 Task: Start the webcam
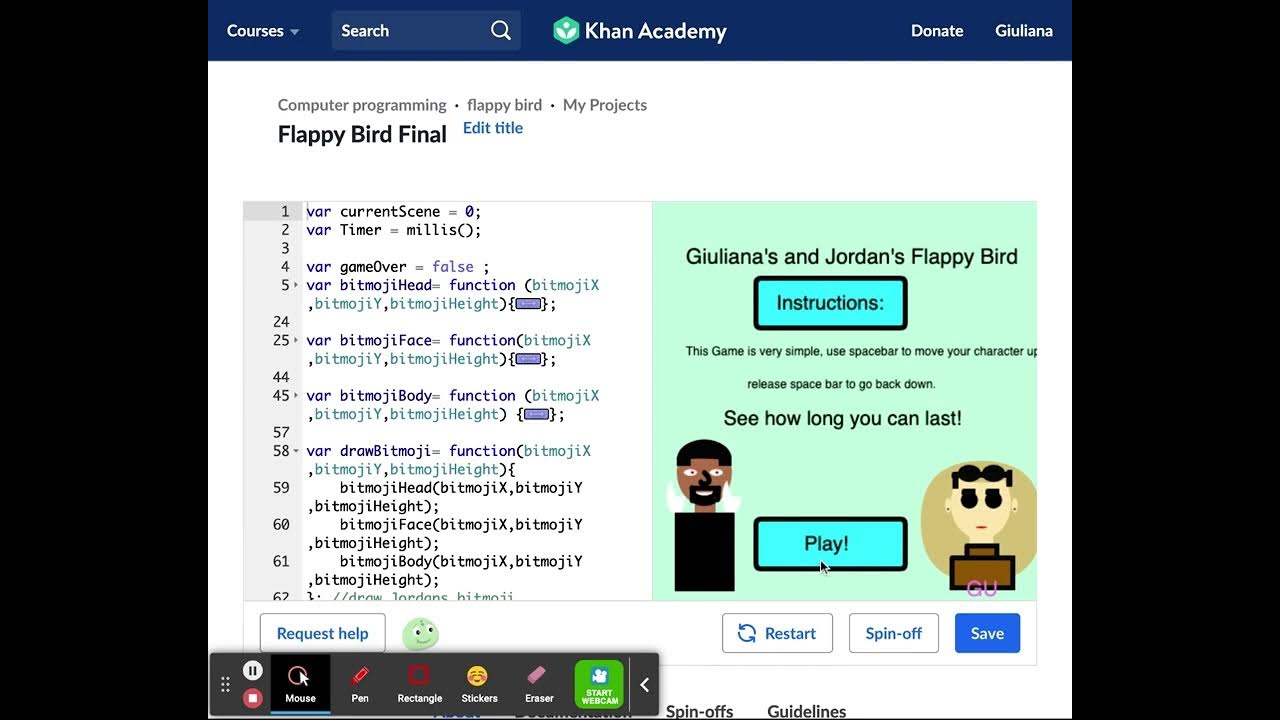(x=599, y=684)
